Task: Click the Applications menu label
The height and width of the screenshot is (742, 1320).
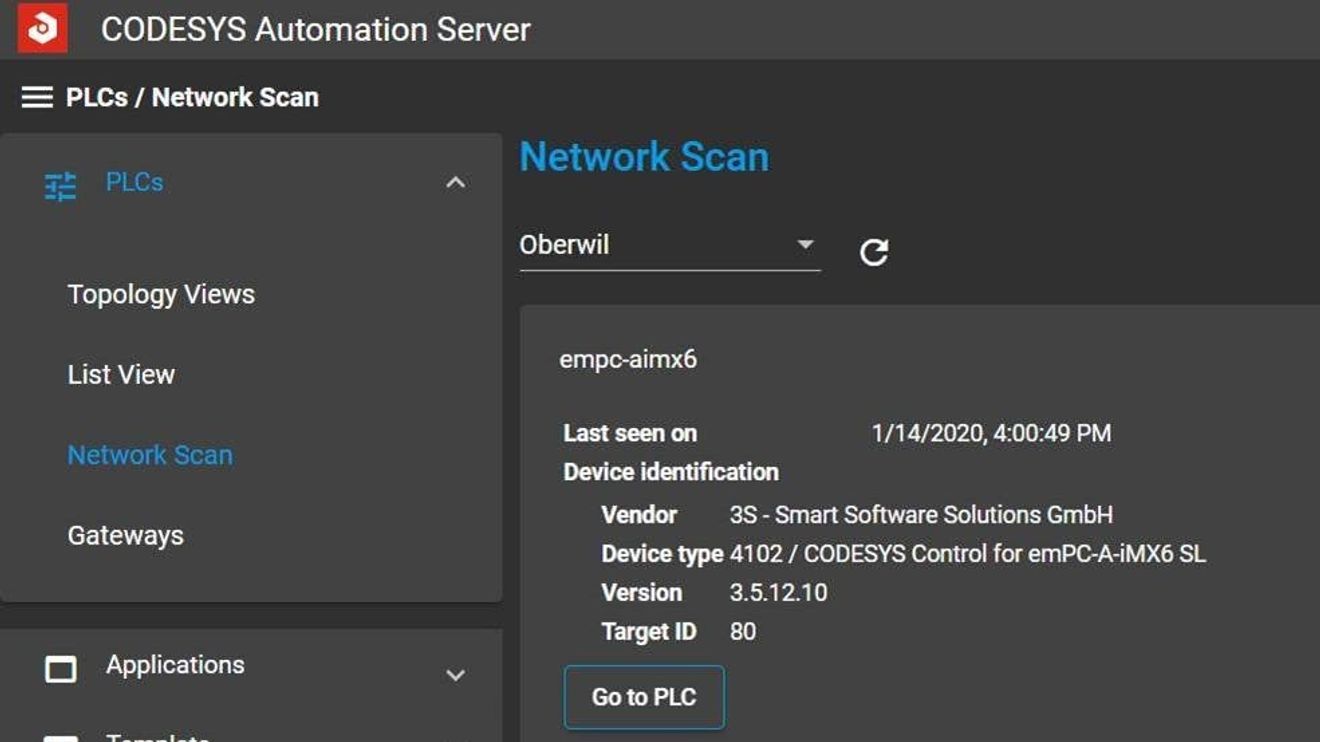Action: coord(175,665)
